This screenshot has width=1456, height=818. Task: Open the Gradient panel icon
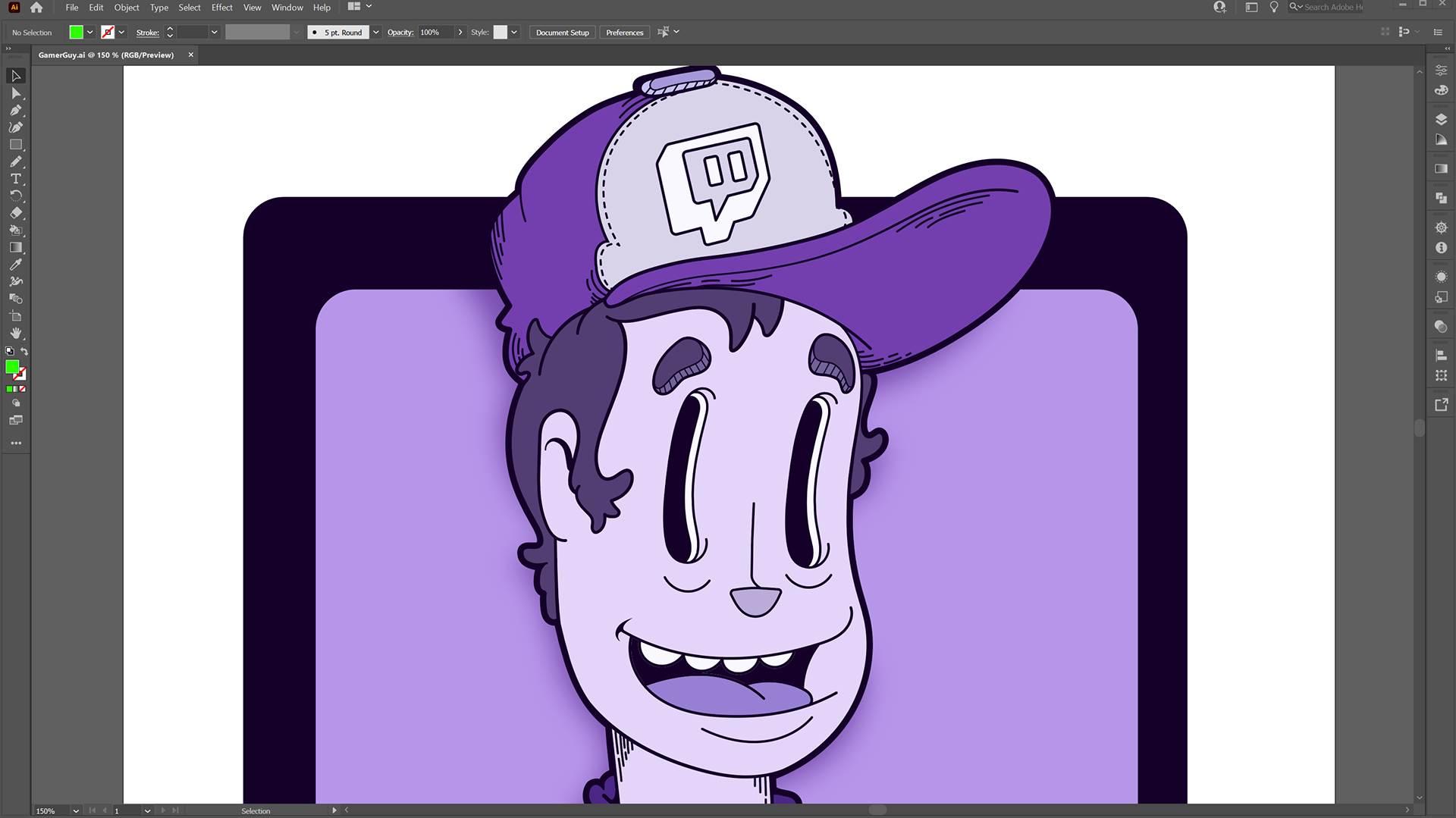tap(1441, 168)
